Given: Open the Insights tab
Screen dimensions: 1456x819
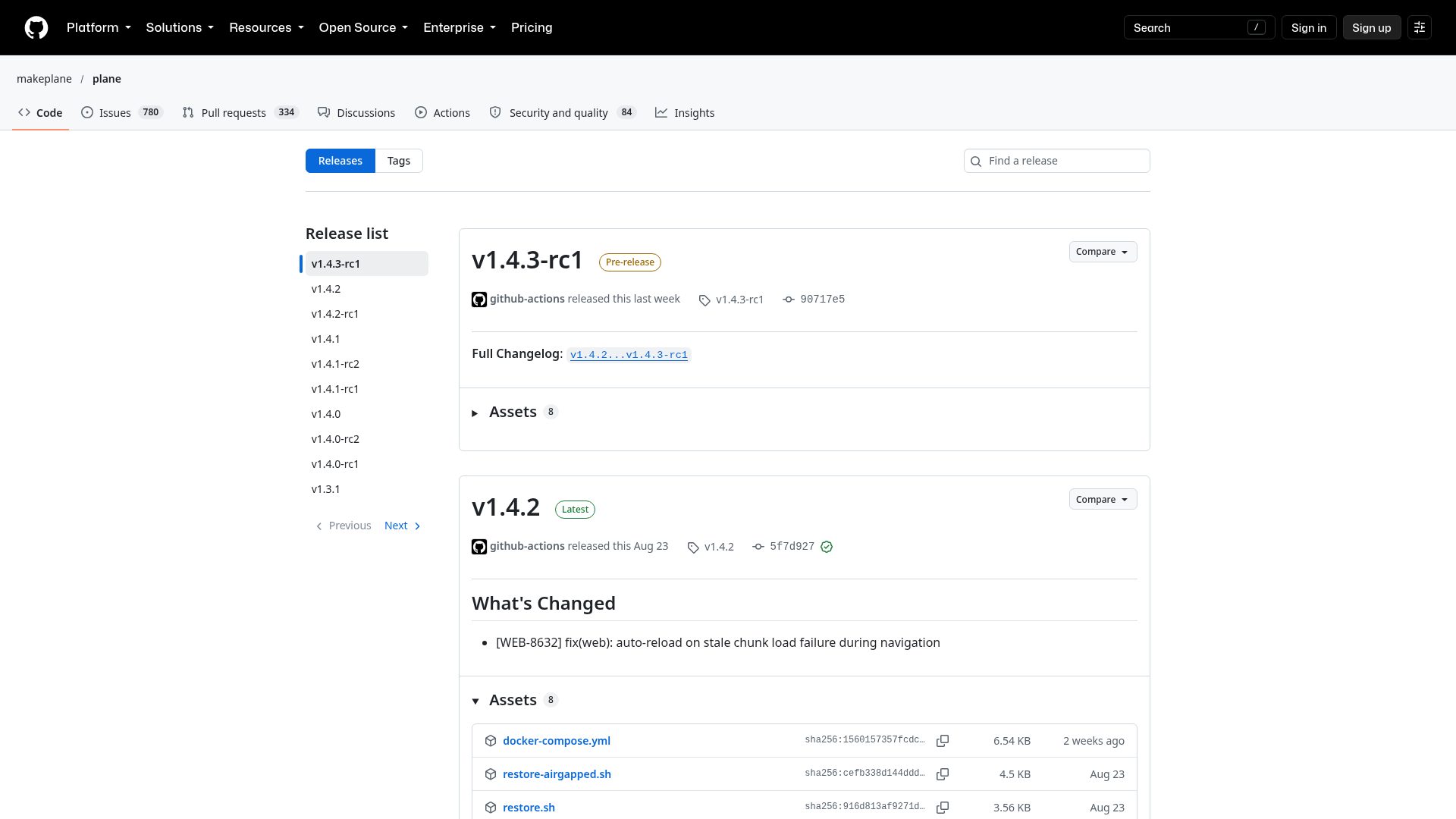Looking at the screenshot, I should (685, 113).
